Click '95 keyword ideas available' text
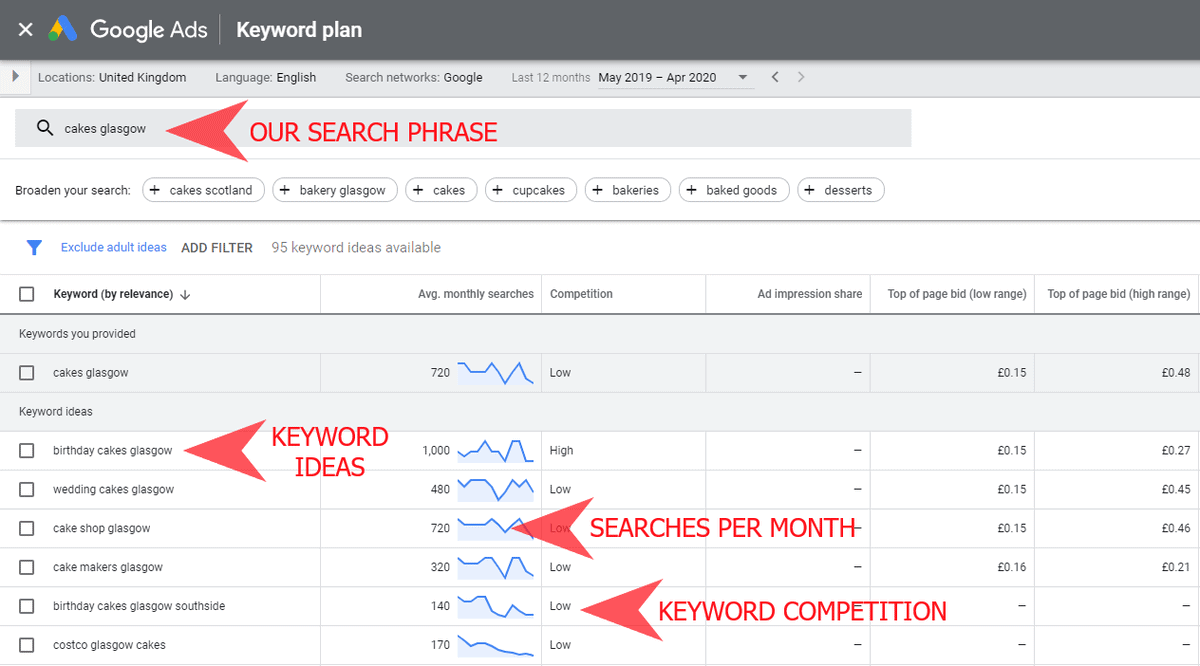1200x666 pixels. coord(356,247)
